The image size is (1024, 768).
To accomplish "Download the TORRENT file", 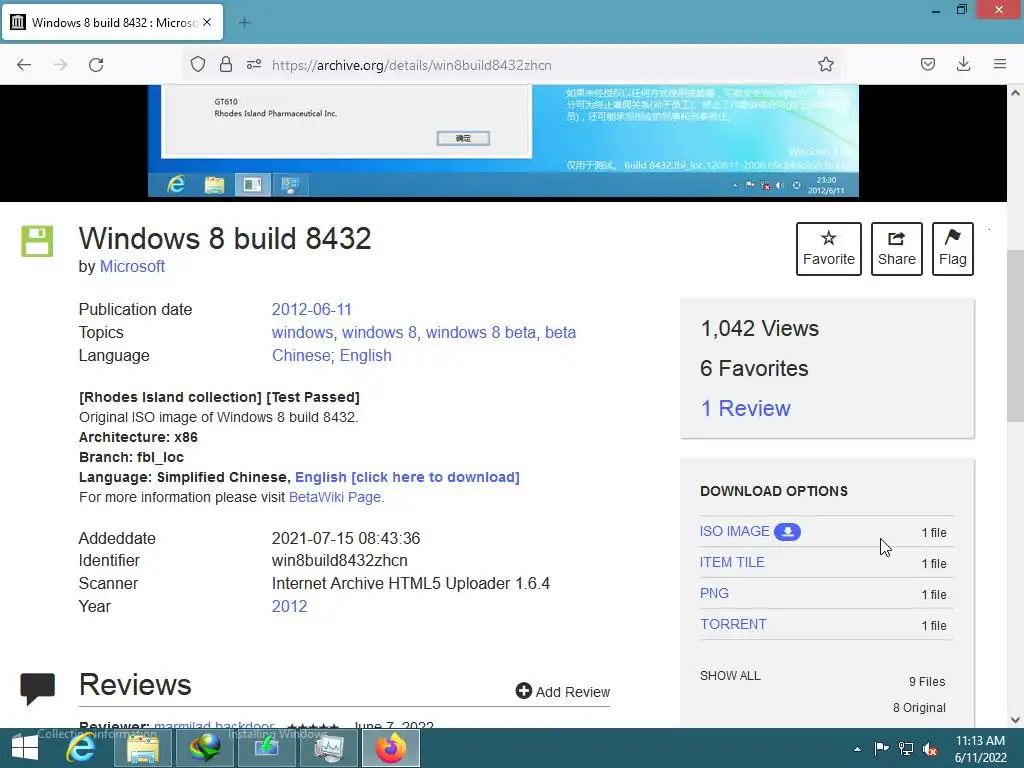I will coord(733,624).
